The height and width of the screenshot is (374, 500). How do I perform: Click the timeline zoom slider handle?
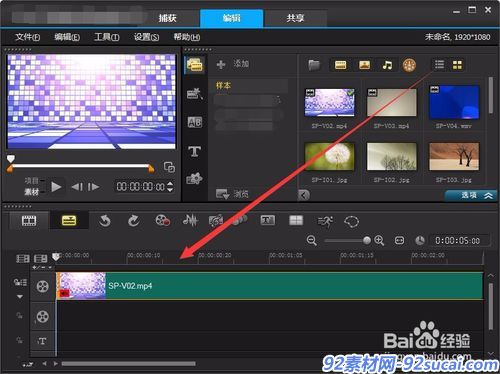tap(367, 240)
